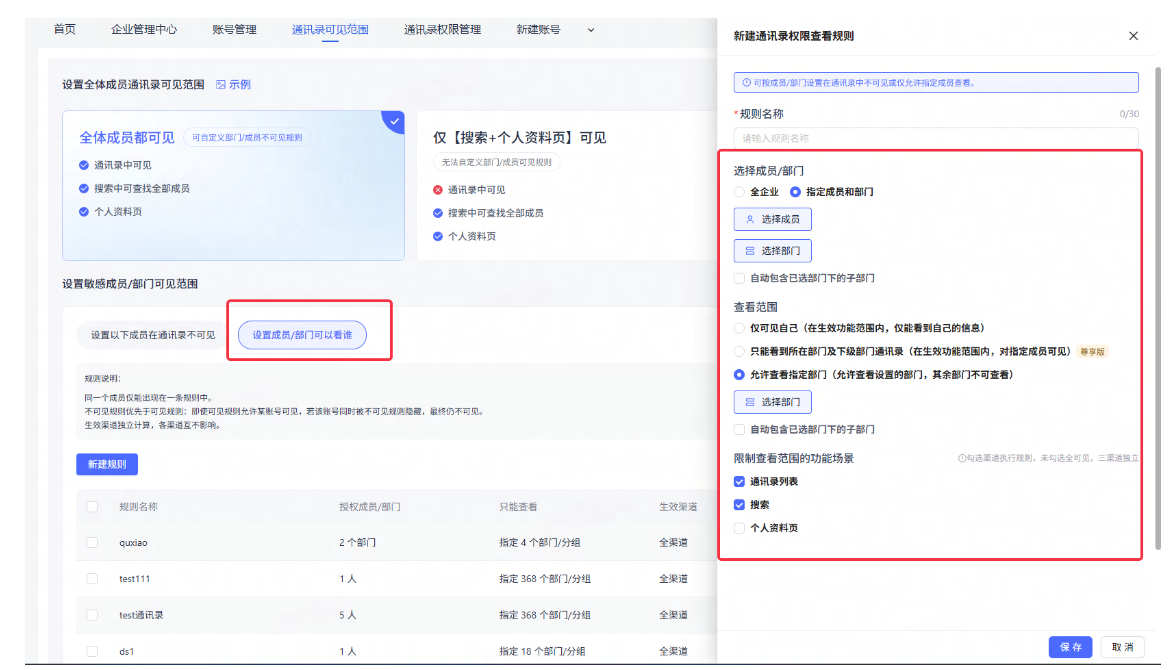Click the 取消 button
Screen dimensions: 1175x670
(1123, 647)
